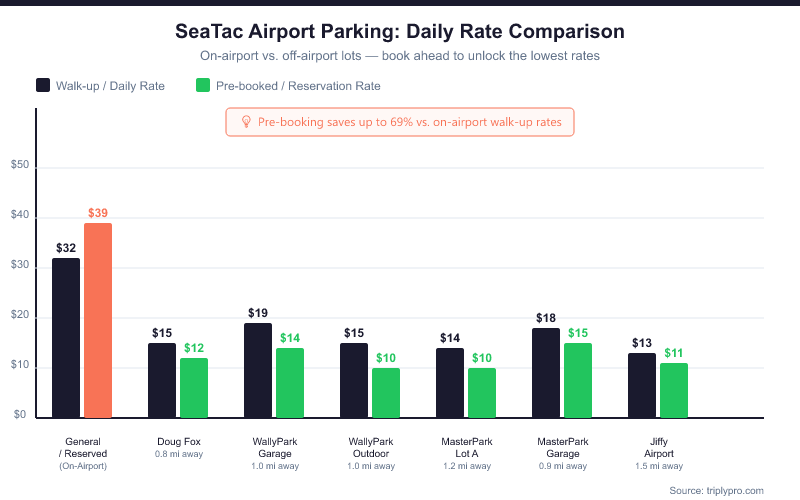Click the green Pre-booked / Reservation Rate legend swatch

[x=203, y=86]
